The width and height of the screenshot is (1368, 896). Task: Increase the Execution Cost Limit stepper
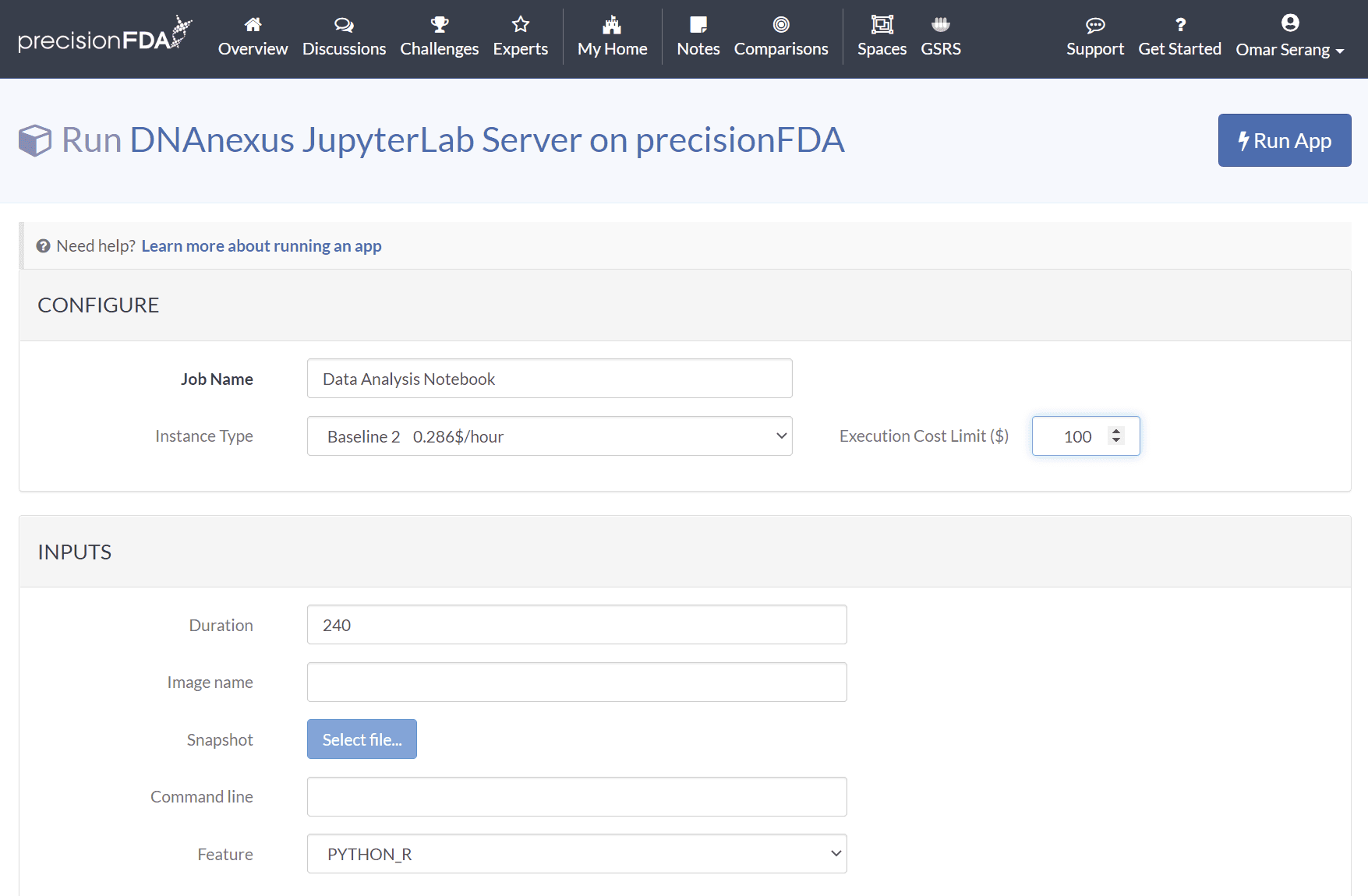(x=1116, y=431)
